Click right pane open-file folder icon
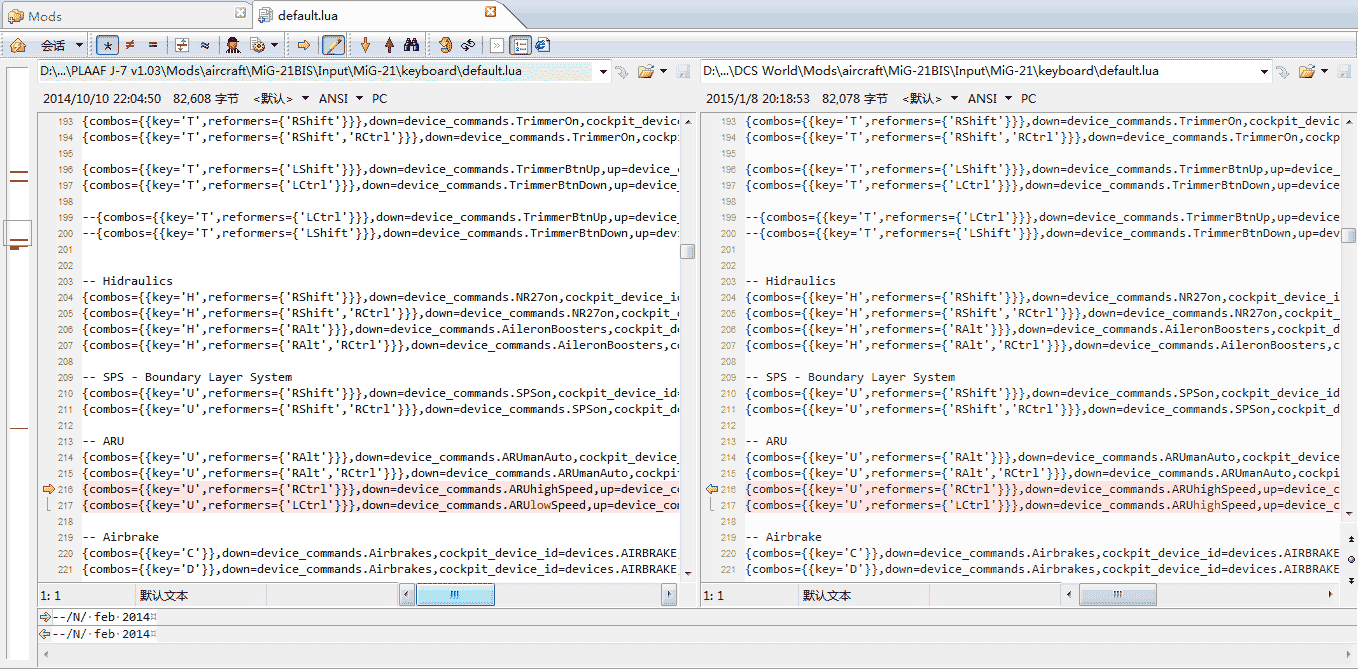The height and width of the screenshot is (669, 1358). pos(1306,71)
